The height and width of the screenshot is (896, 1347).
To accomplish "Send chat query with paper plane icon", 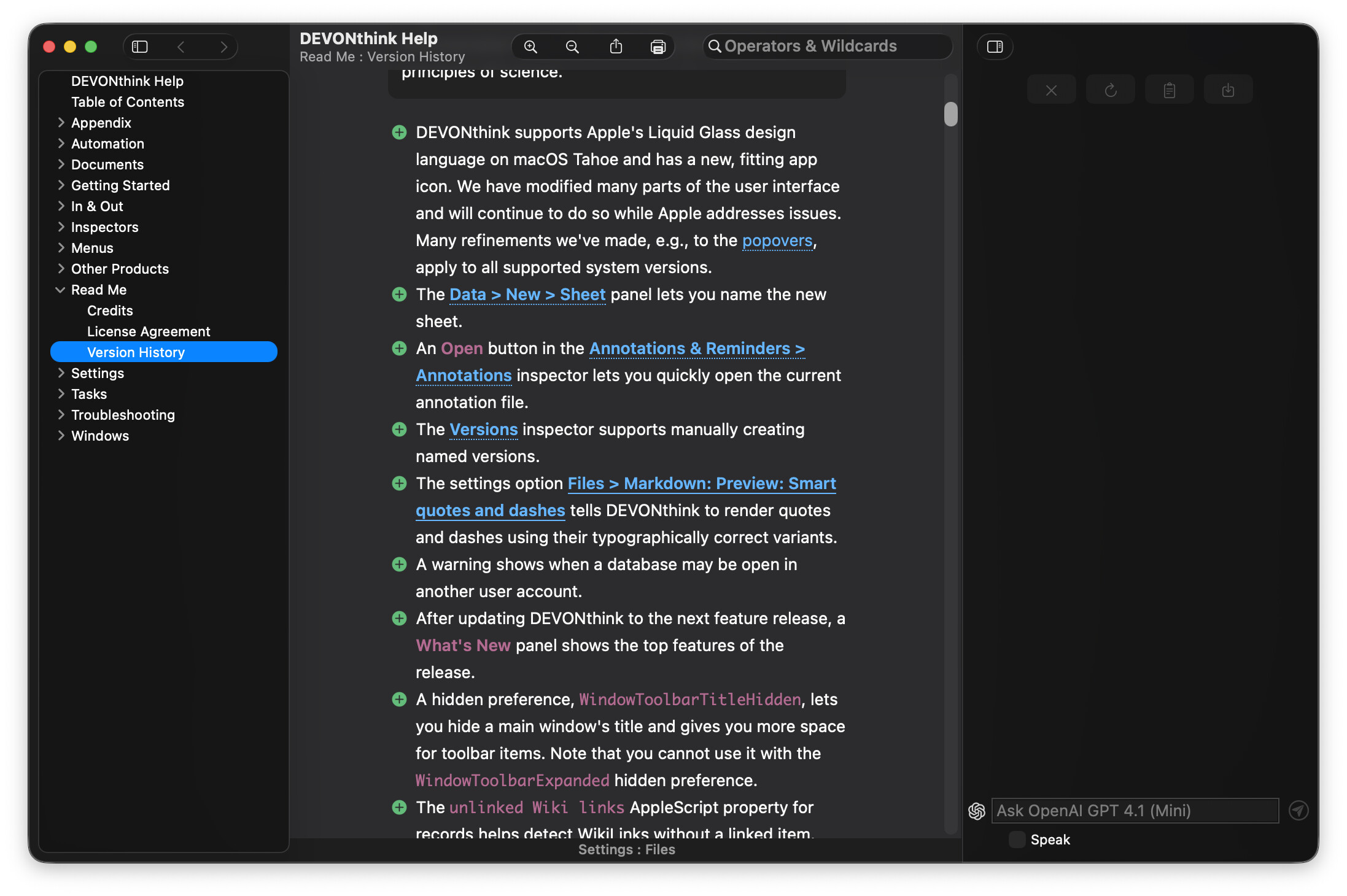I will click(x=1298, y=811).
